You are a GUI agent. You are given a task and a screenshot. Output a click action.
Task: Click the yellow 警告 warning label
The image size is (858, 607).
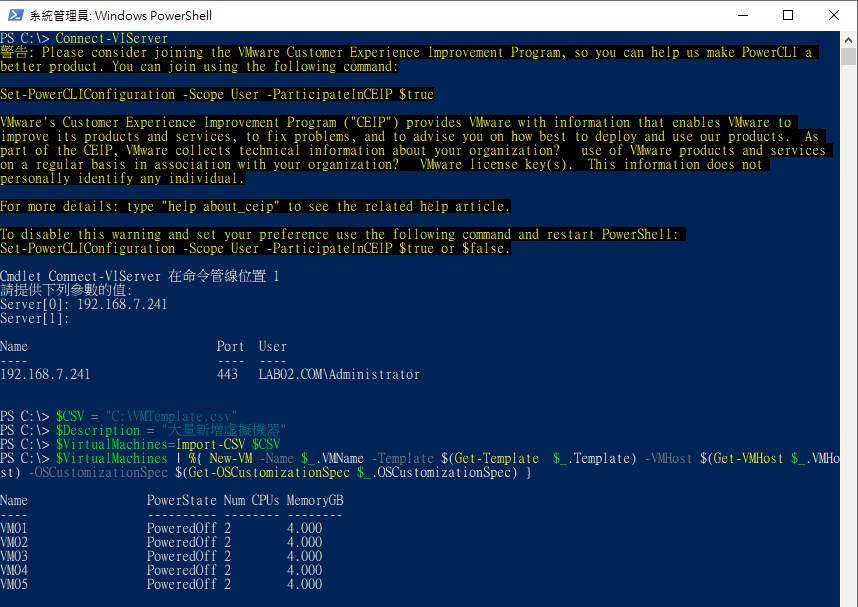point(14,53)
